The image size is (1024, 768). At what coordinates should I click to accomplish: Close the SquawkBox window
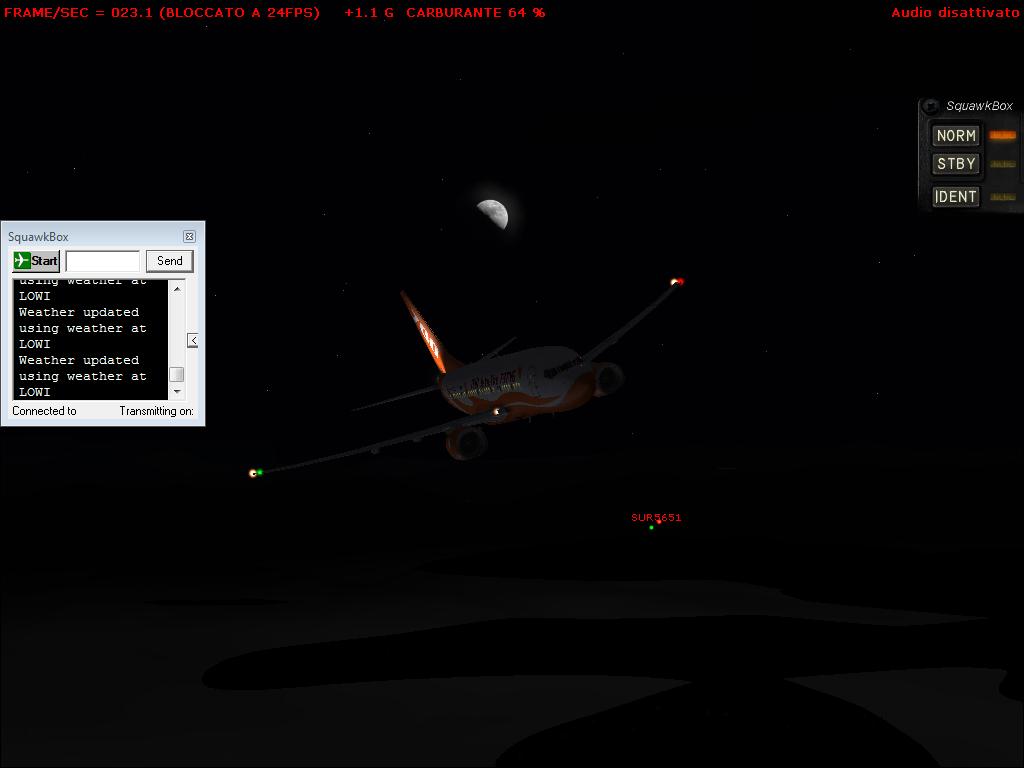[189, 236]
